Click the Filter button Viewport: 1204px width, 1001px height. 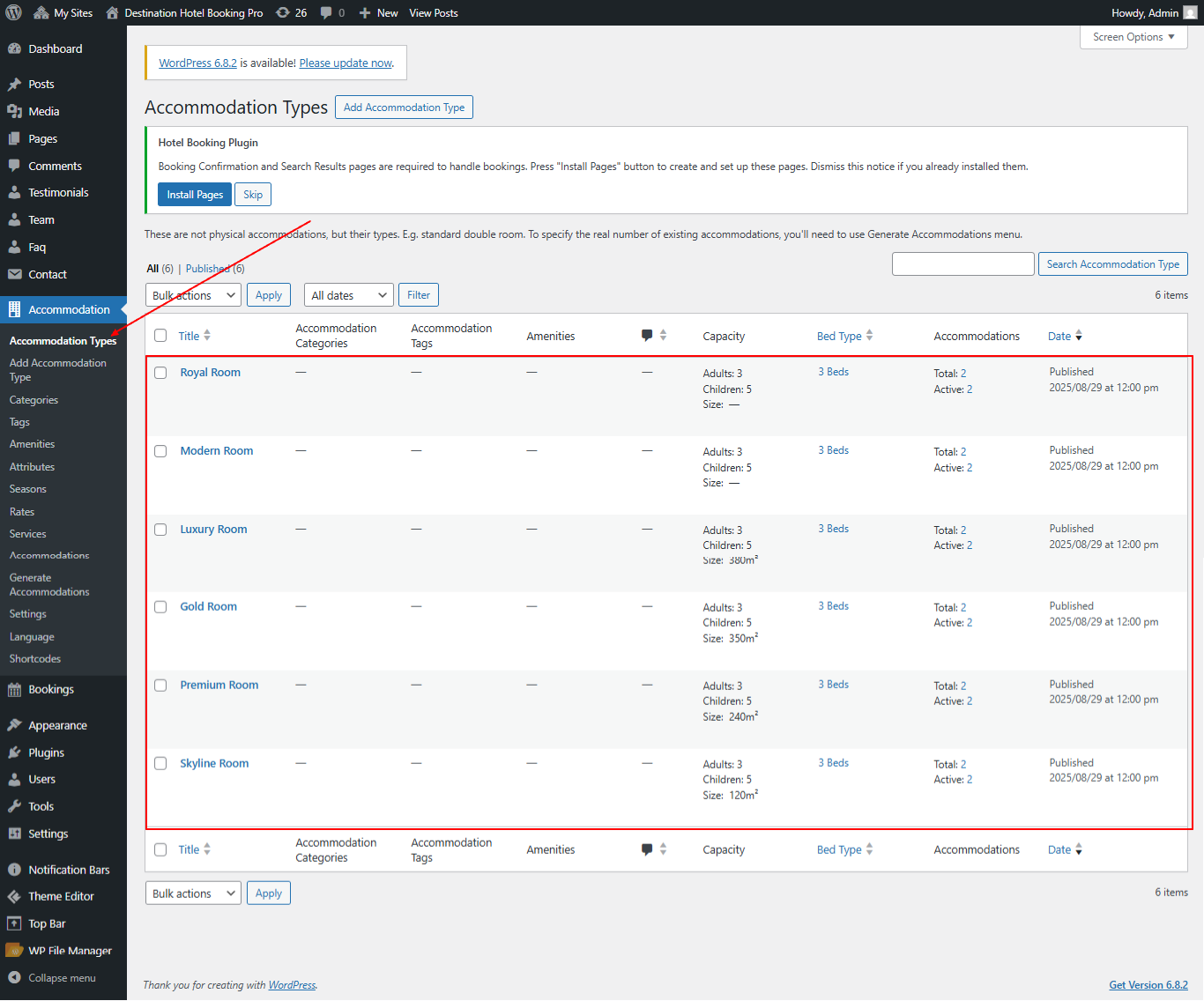(419, 295)
